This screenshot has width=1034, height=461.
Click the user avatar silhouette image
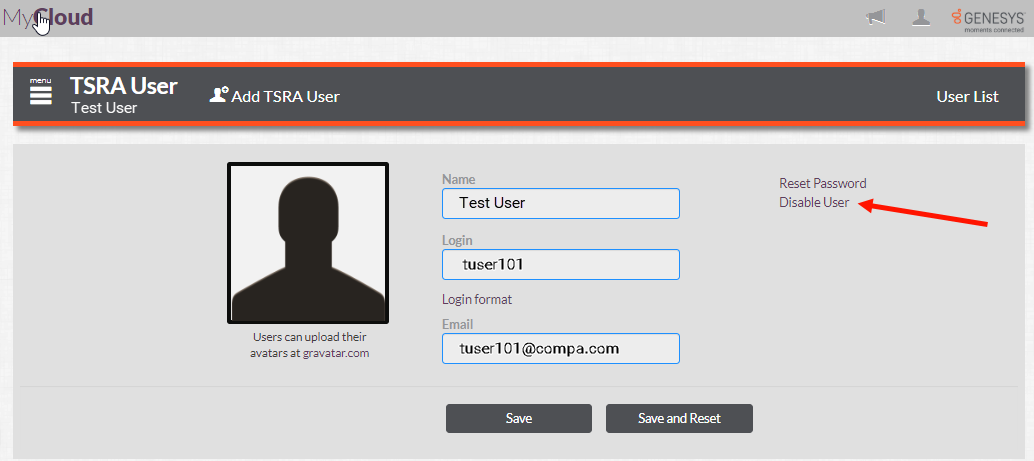[308, 243]
